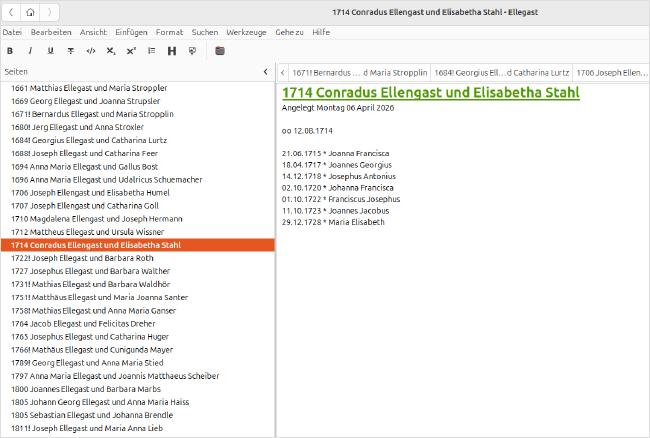This screenshot has width=650, height=438.
Task: Open the heading H icon
Action: [x=172, y=51]
